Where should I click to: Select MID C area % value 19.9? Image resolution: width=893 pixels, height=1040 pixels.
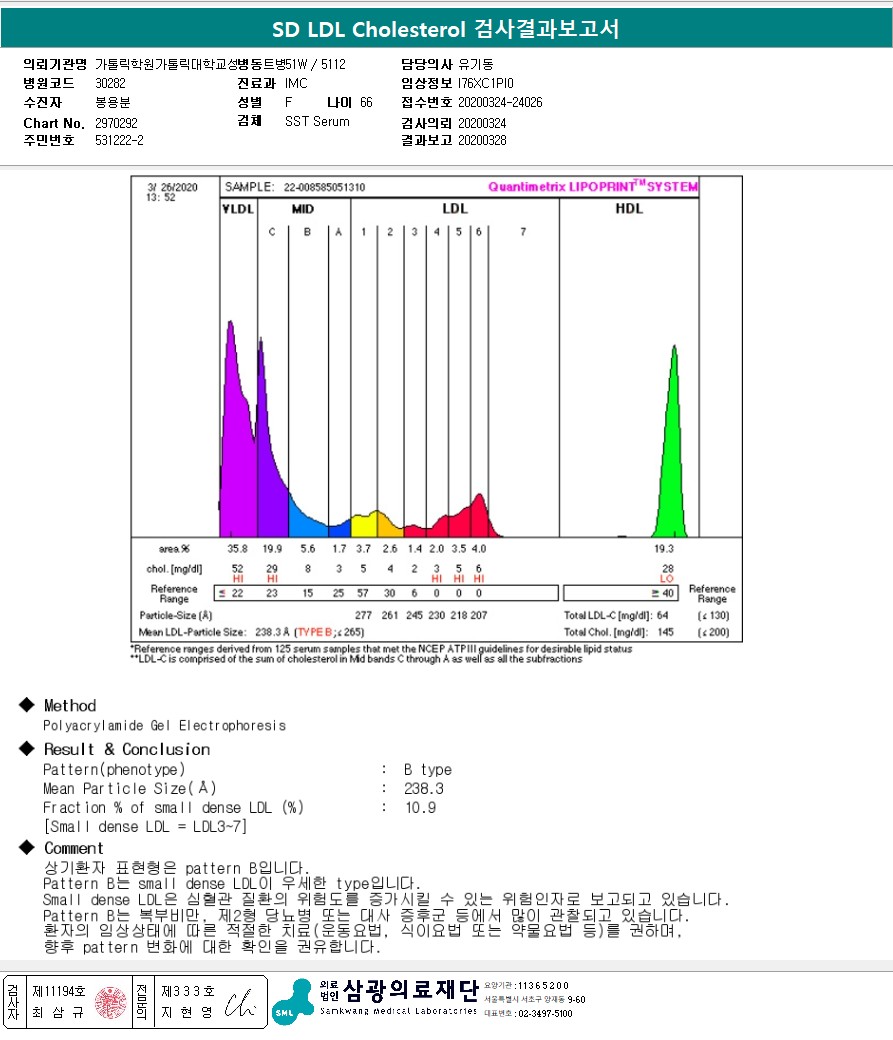[272, 549]
